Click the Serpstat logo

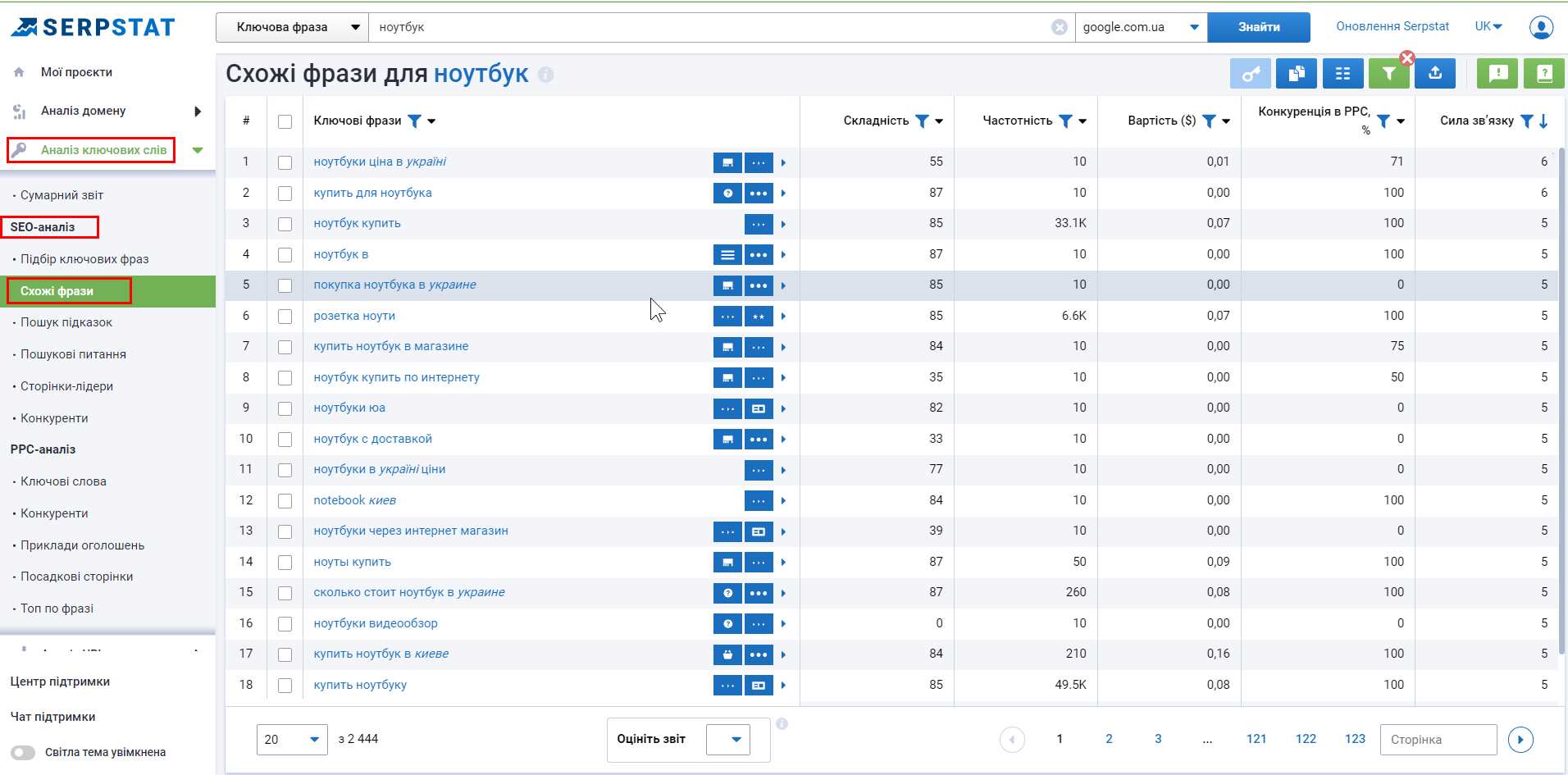pos(93,27)
